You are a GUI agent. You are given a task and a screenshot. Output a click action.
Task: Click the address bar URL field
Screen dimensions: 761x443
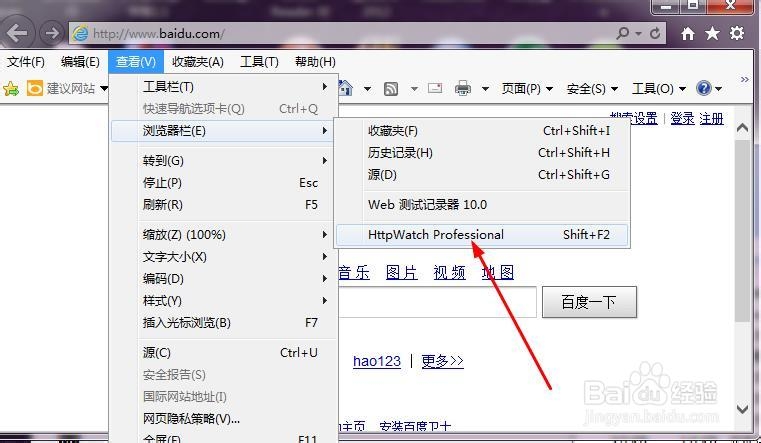point(340,33)
